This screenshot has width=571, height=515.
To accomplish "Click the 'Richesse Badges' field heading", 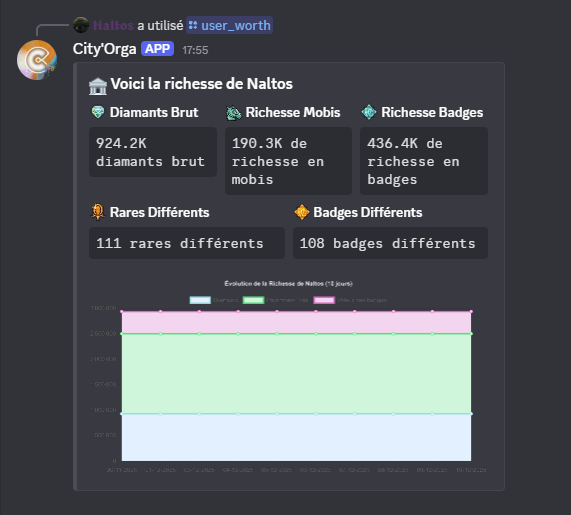I will point(432,113).
